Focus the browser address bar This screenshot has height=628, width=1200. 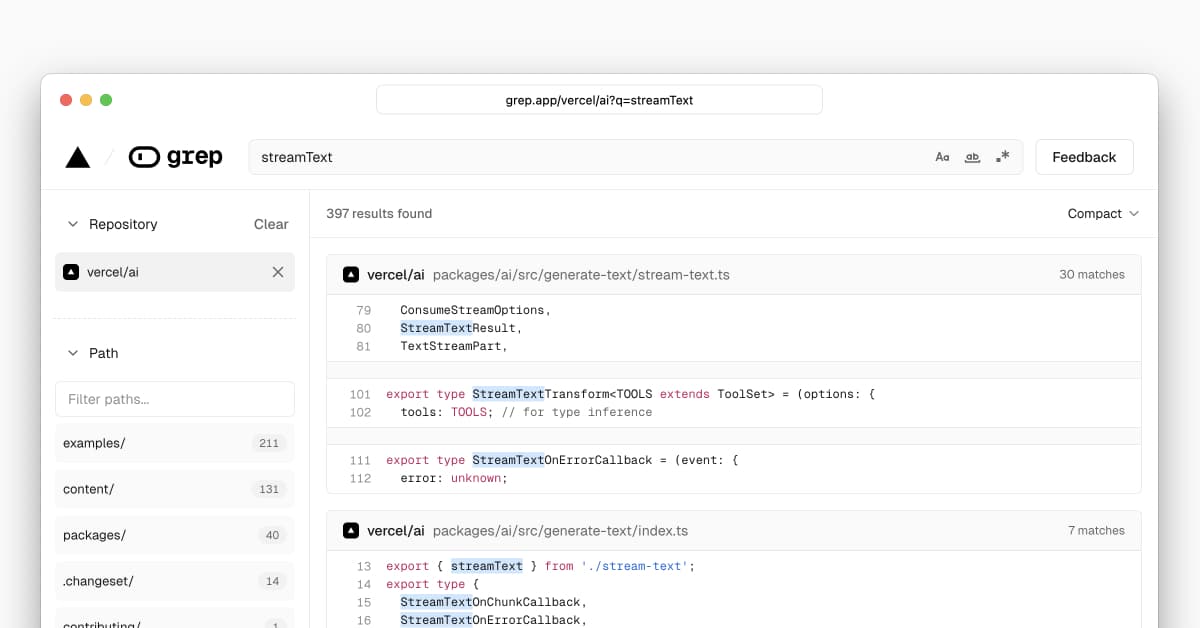coord(599,100)
